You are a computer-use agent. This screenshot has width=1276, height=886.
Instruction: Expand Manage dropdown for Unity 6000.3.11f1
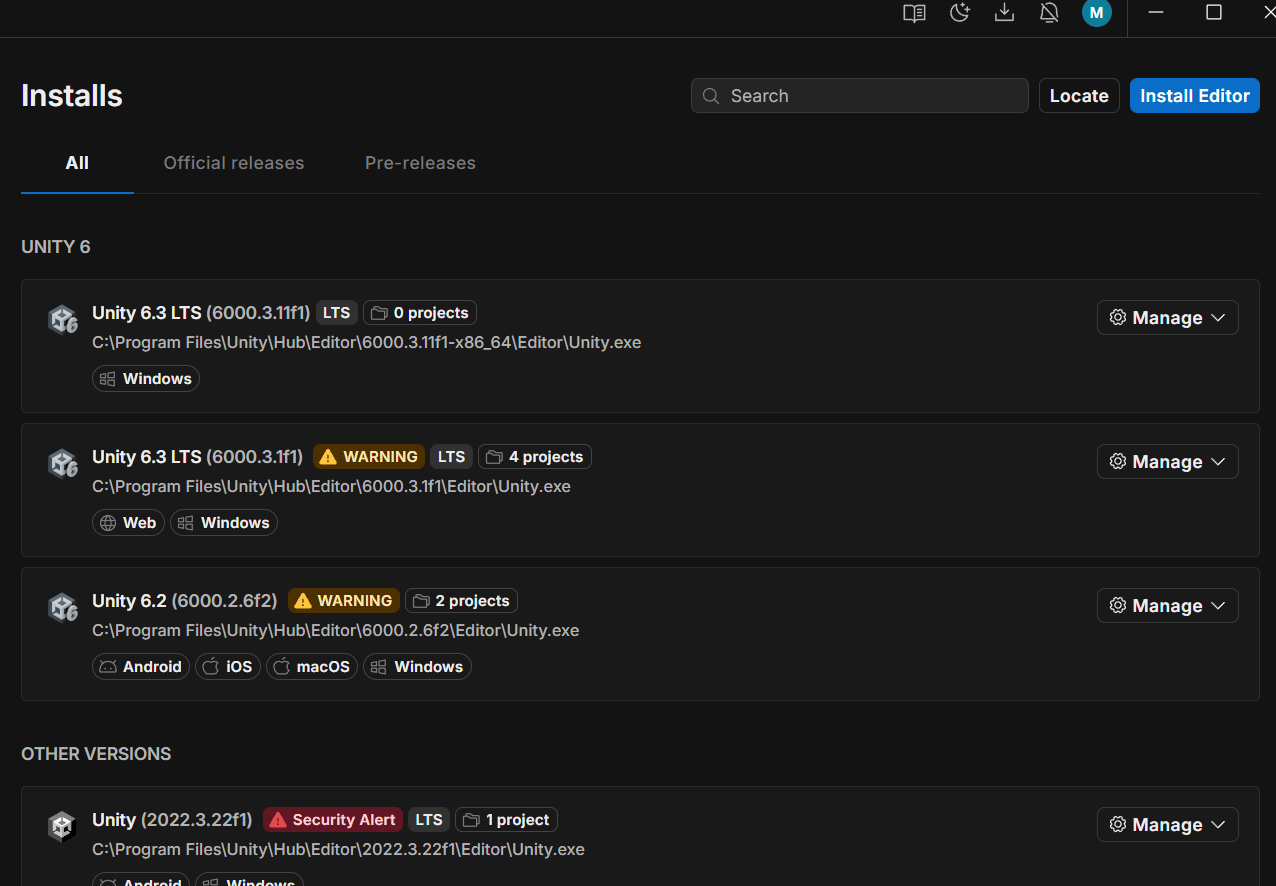[1167, 318]
